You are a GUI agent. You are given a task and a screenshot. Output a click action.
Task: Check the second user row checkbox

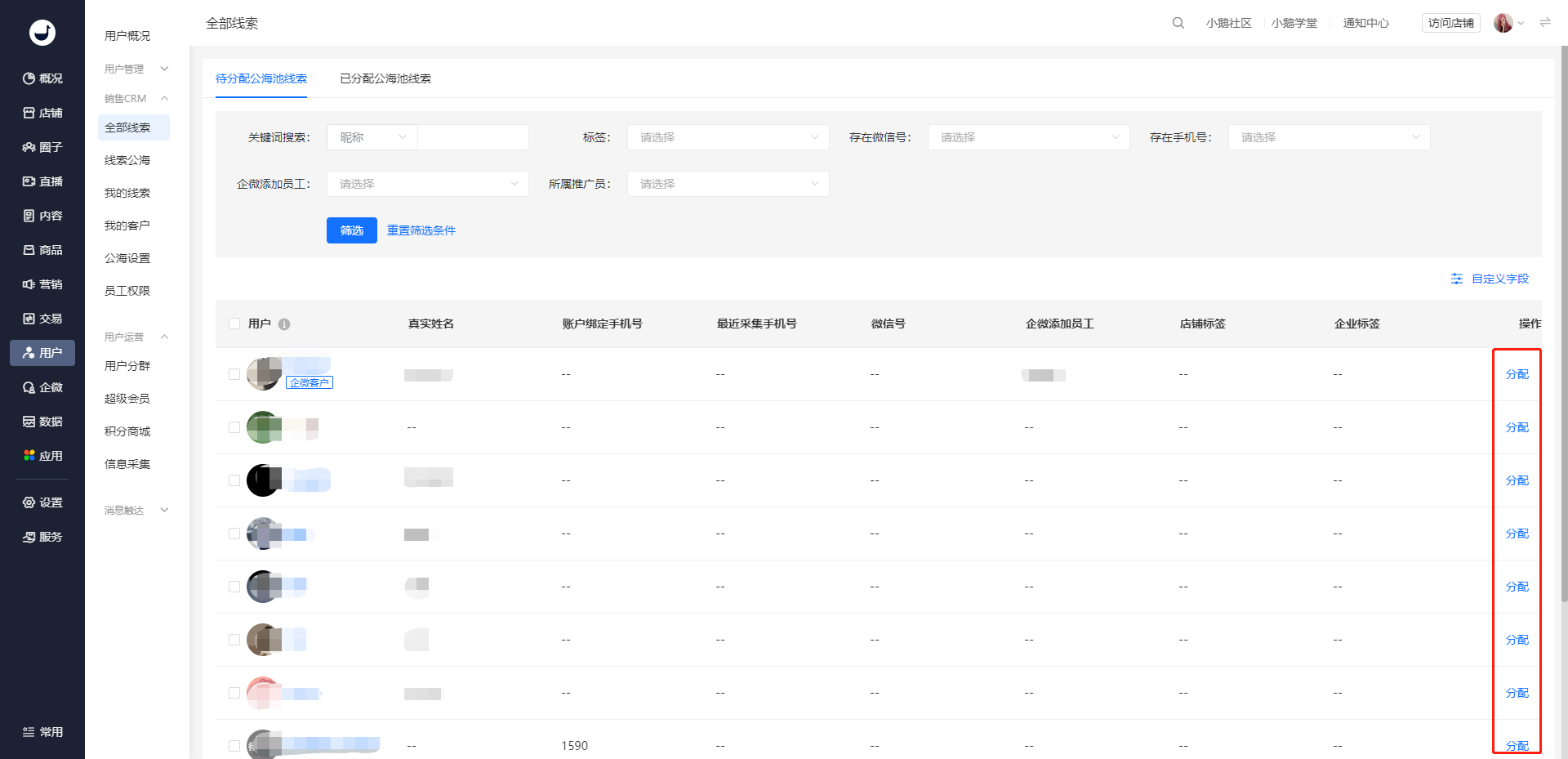234,427
